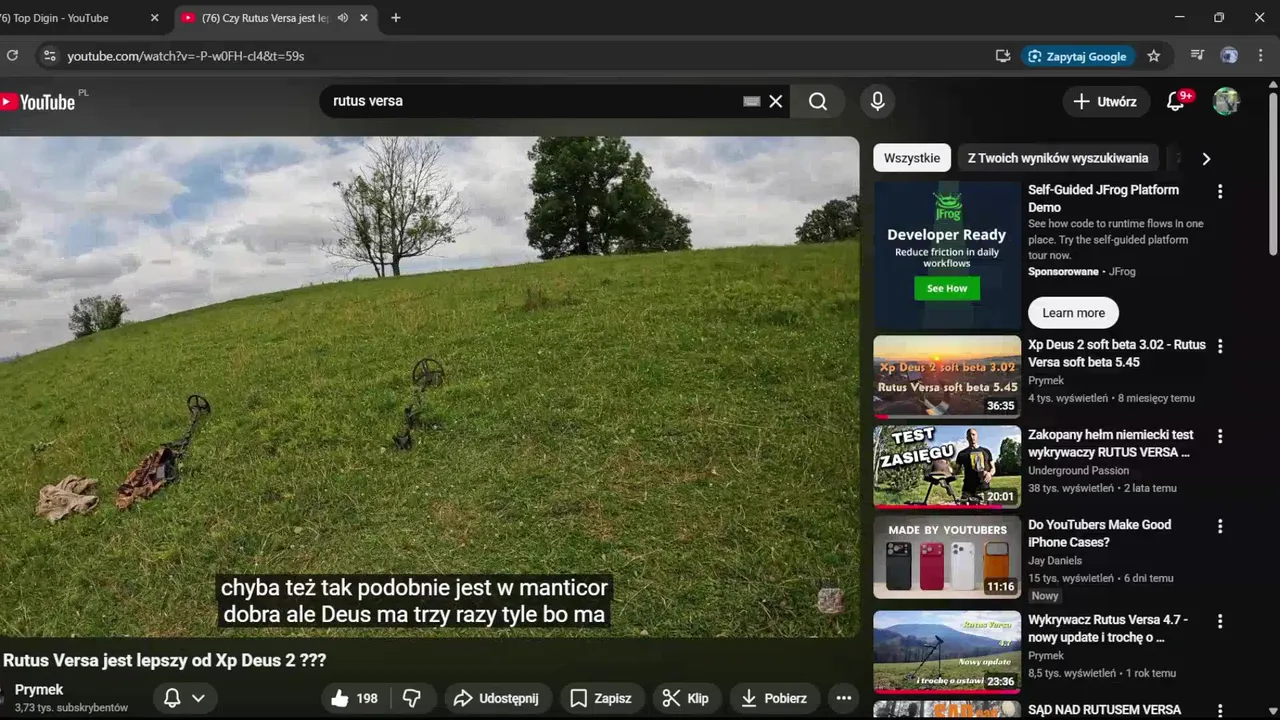Open options for Wykrywacz Rutus Versa 4.7 video

(1220, 621)
